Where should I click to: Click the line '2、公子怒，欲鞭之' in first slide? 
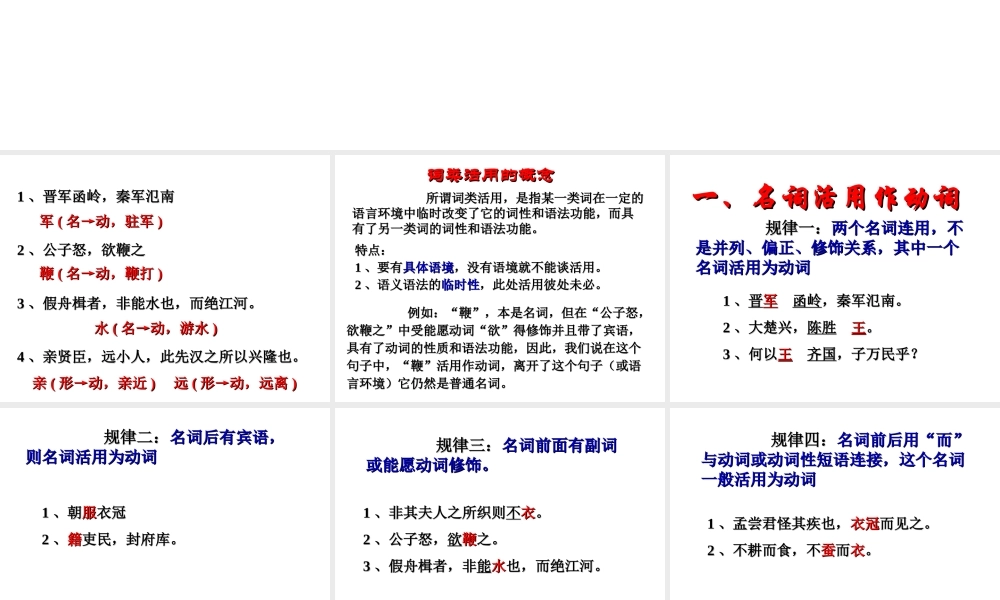pos(81,249)
